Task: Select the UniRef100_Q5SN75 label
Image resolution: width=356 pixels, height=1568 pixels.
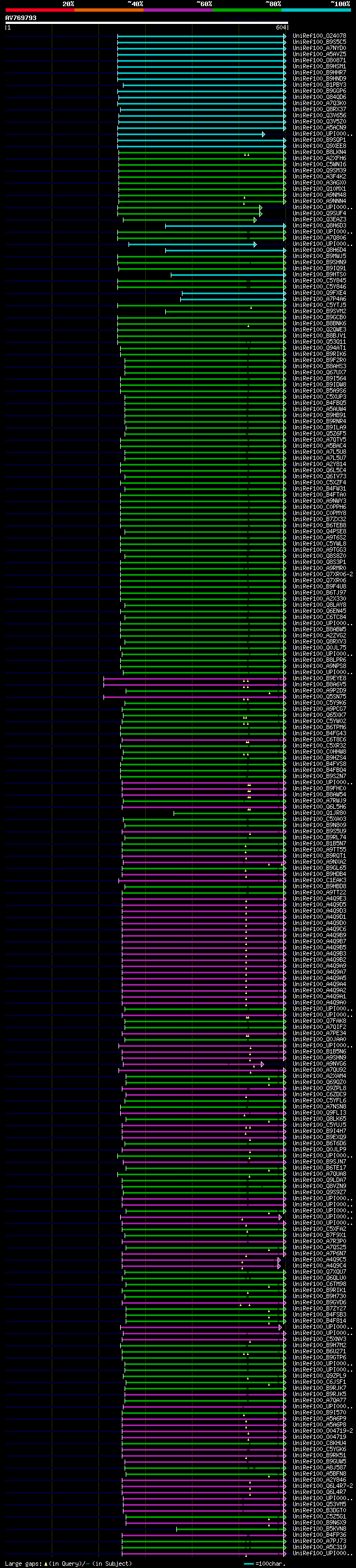Action: [x=319, y=696]
